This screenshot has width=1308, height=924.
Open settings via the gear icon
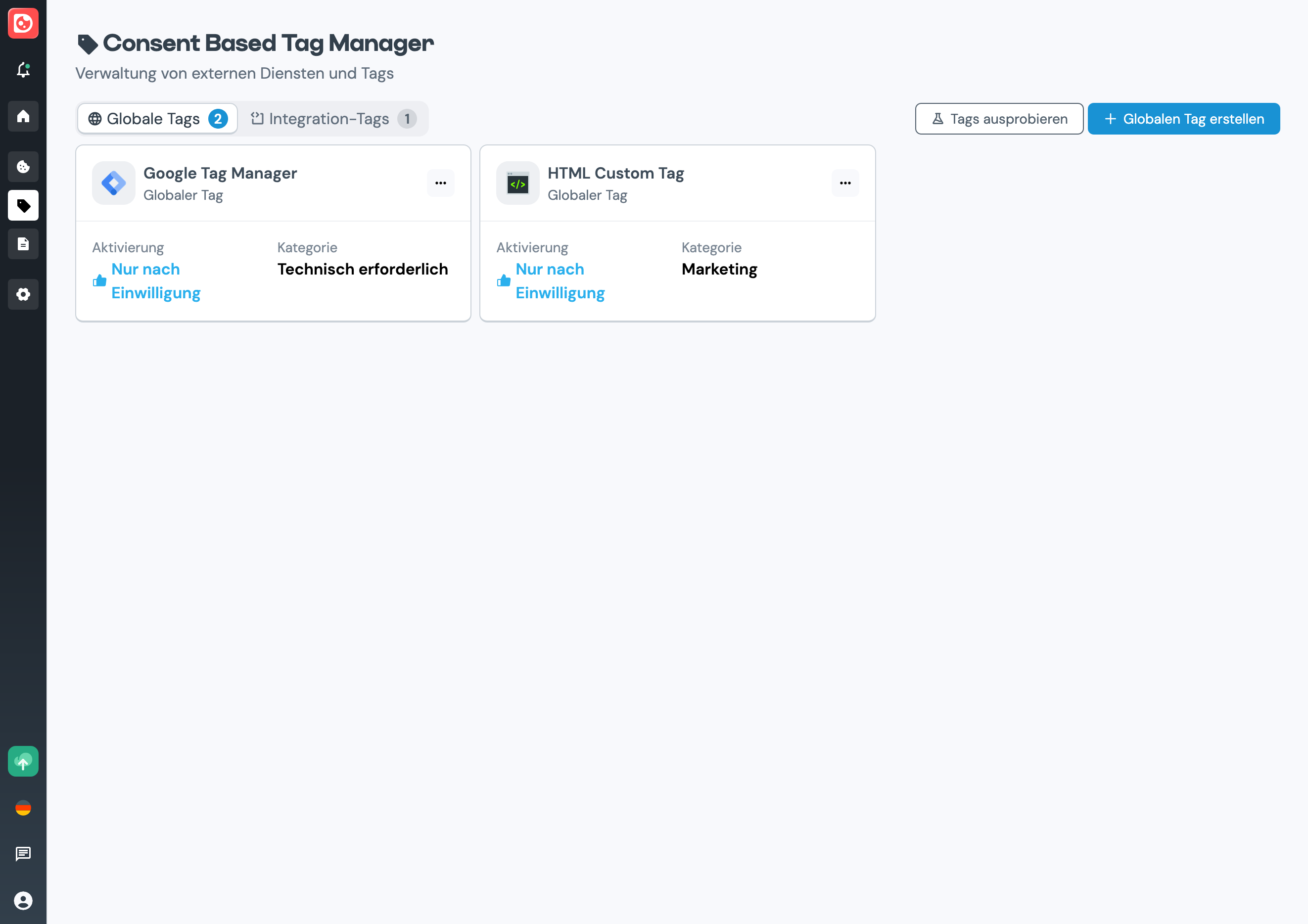pos(23,294)
